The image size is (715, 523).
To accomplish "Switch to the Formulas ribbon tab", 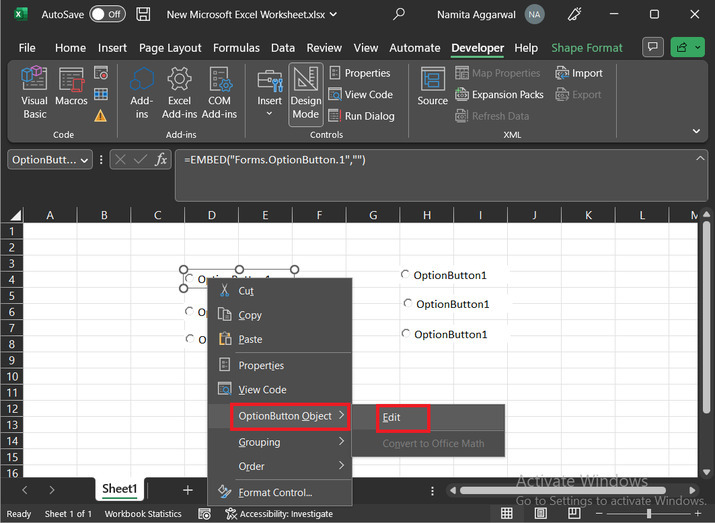I will [234, 48].
